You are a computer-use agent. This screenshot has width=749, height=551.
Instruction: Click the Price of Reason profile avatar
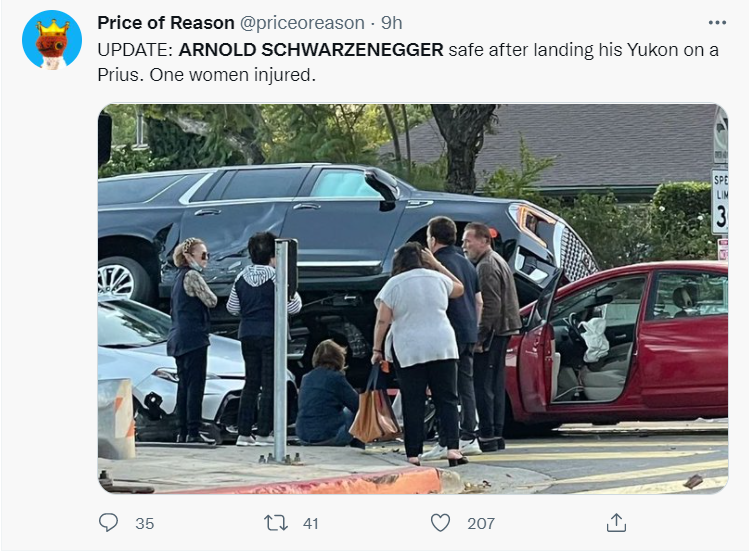pos(51,40)
